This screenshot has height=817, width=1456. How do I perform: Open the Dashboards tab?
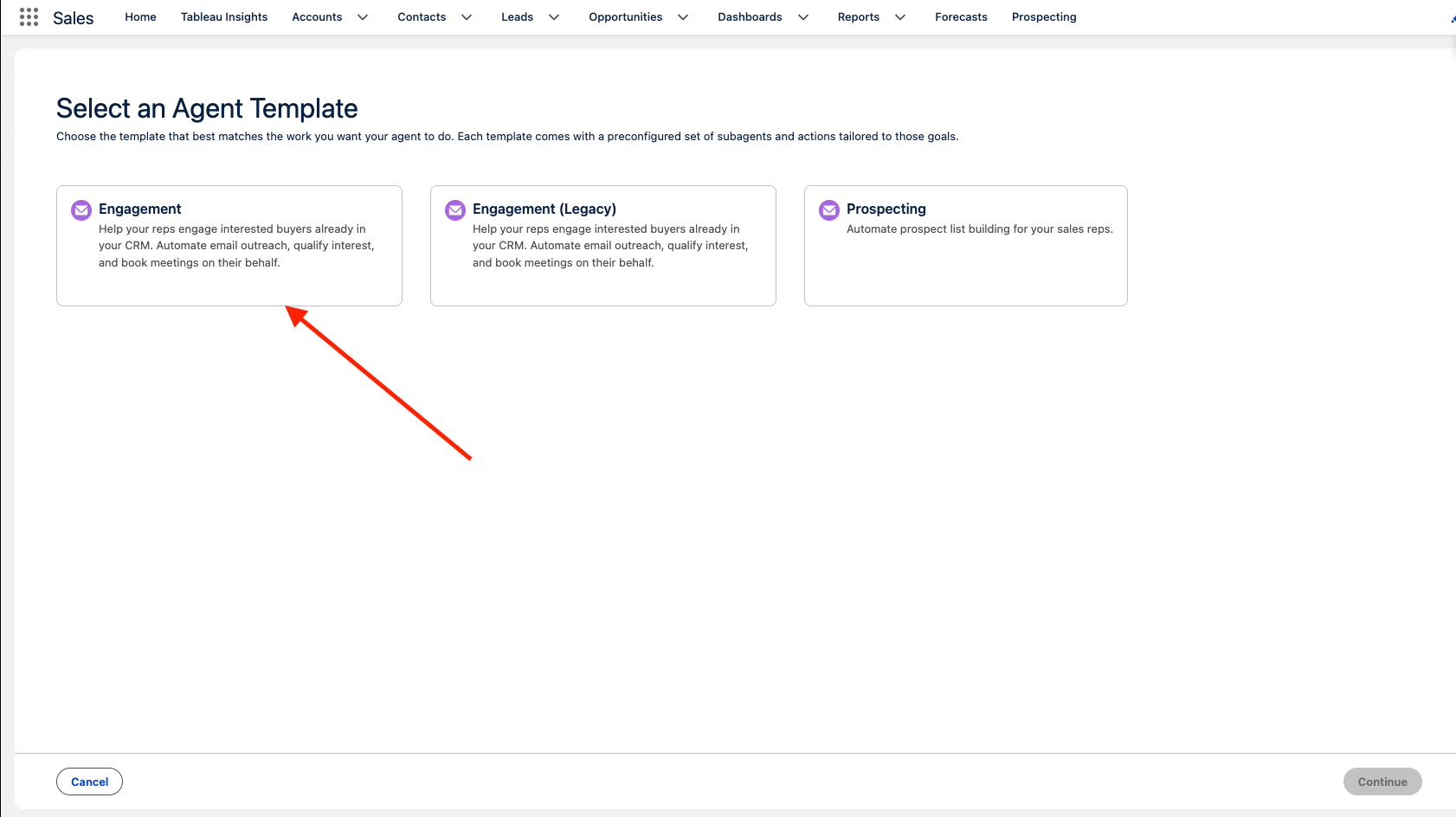point(750,17)
